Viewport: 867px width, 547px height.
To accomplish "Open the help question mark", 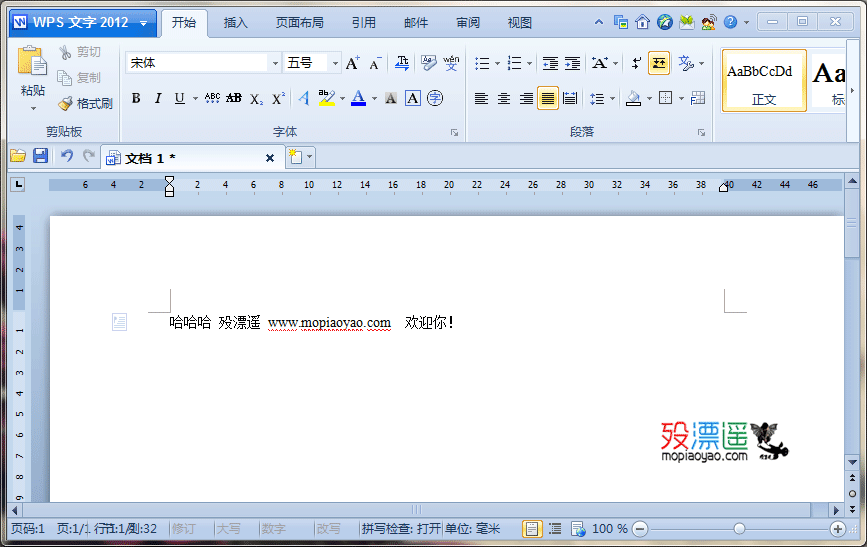I will (x=730, y=22).
